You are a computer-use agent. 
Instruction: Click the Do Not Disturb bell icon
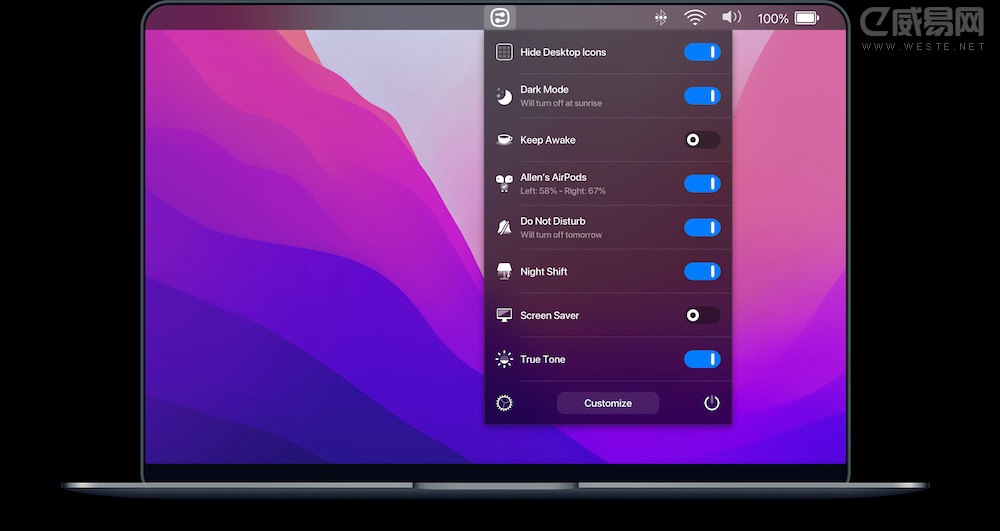point(505,228)
